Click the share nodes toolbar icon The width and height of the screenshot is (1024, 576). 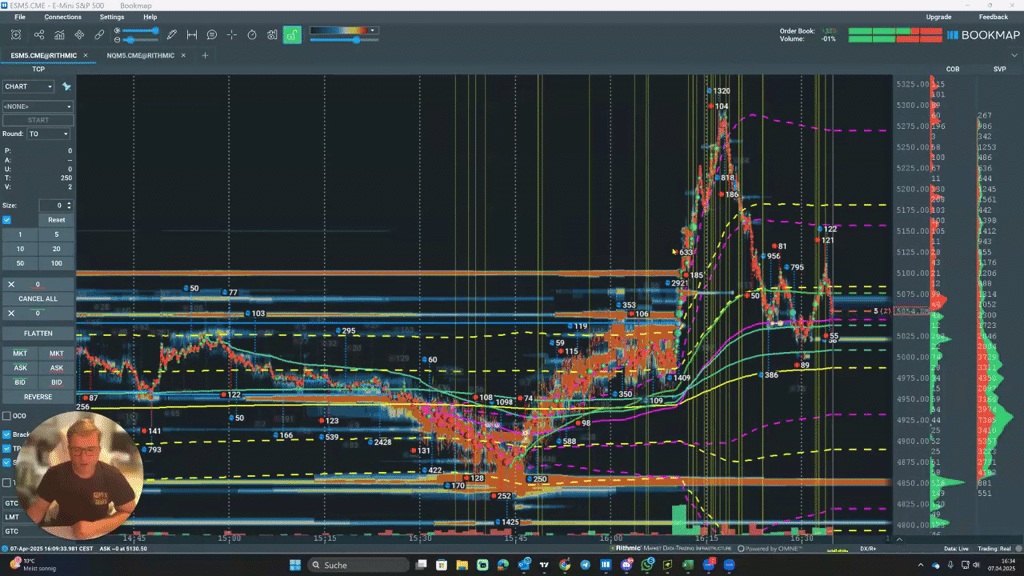[x=39, y=35]
